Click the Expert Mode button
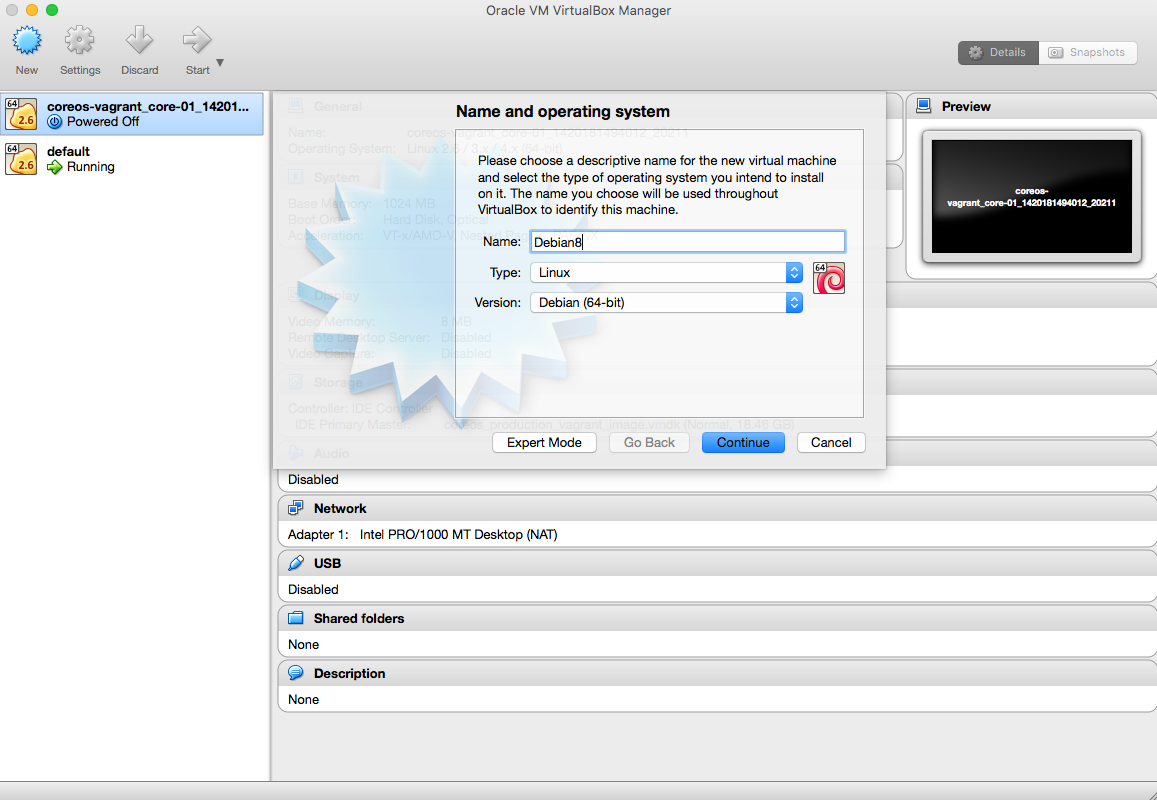 point(544,442)
